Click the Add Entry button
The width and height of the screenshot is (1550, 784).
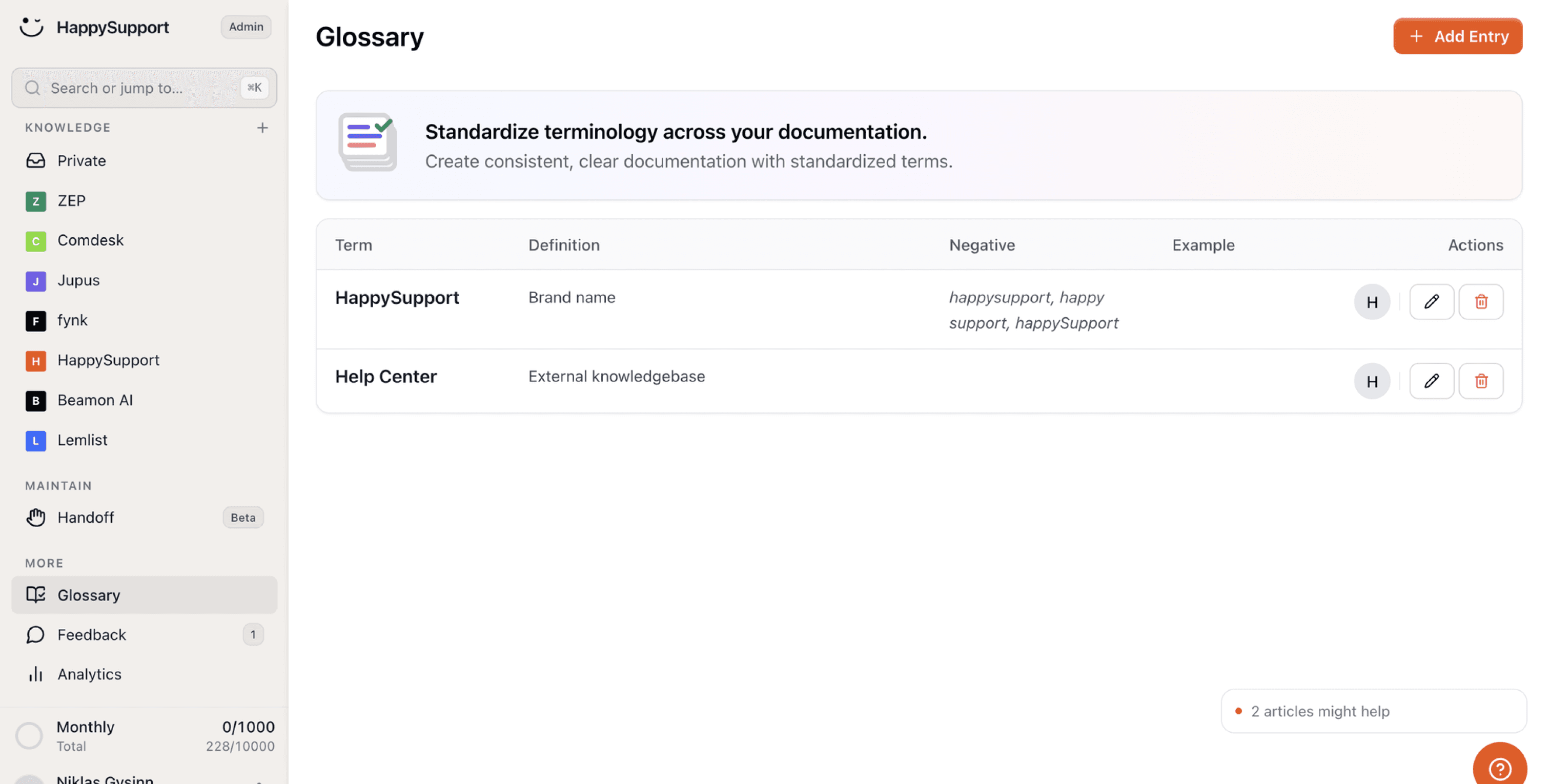click(x=1457, y=36)
